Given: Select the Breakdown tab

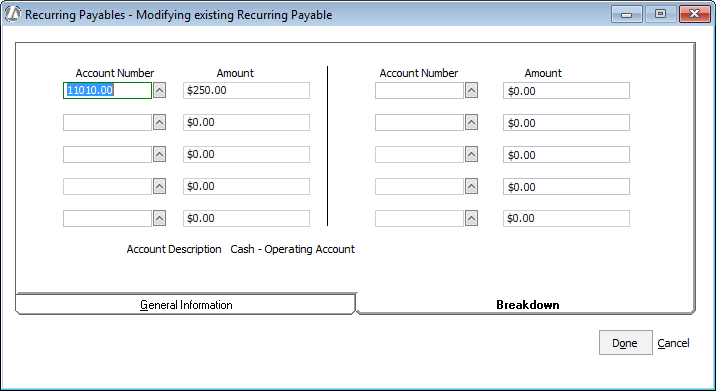Looking at the screenshot, I should pos(527,305).
